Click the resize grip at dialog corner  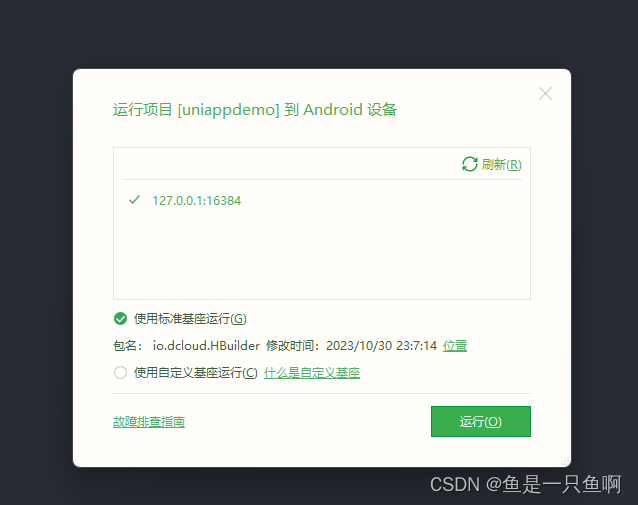coord(566,461)
